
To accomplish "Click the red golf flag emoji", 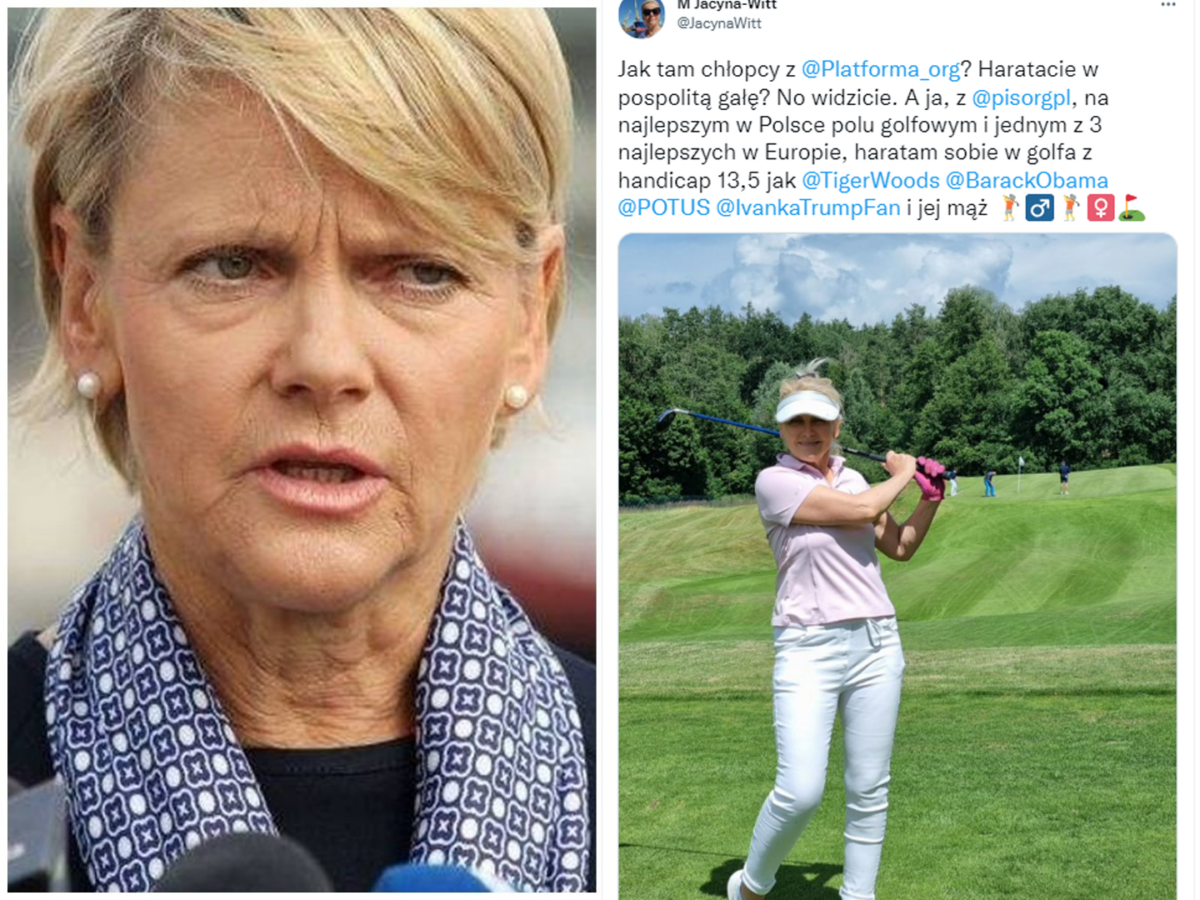I will [1132, 208].
